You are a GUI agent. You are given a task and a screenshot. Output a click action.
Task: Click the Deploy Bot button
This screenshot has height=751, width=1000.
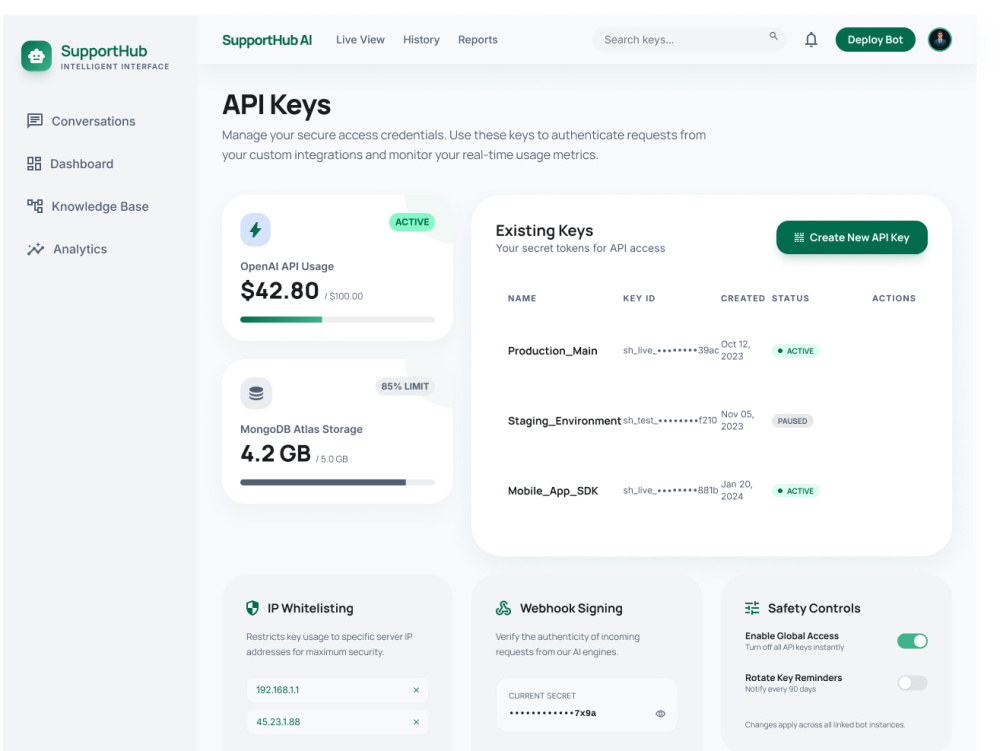pos(875,40)
